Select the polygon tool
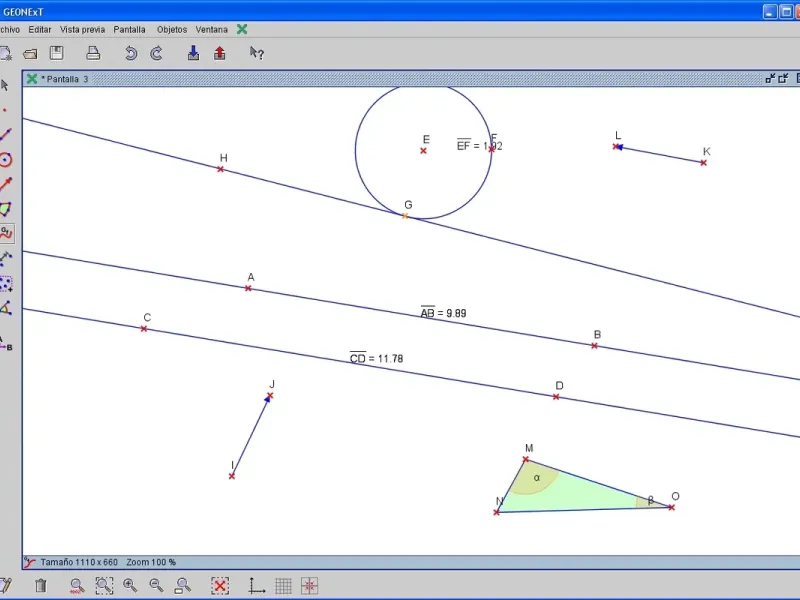 tap(6, 209)
